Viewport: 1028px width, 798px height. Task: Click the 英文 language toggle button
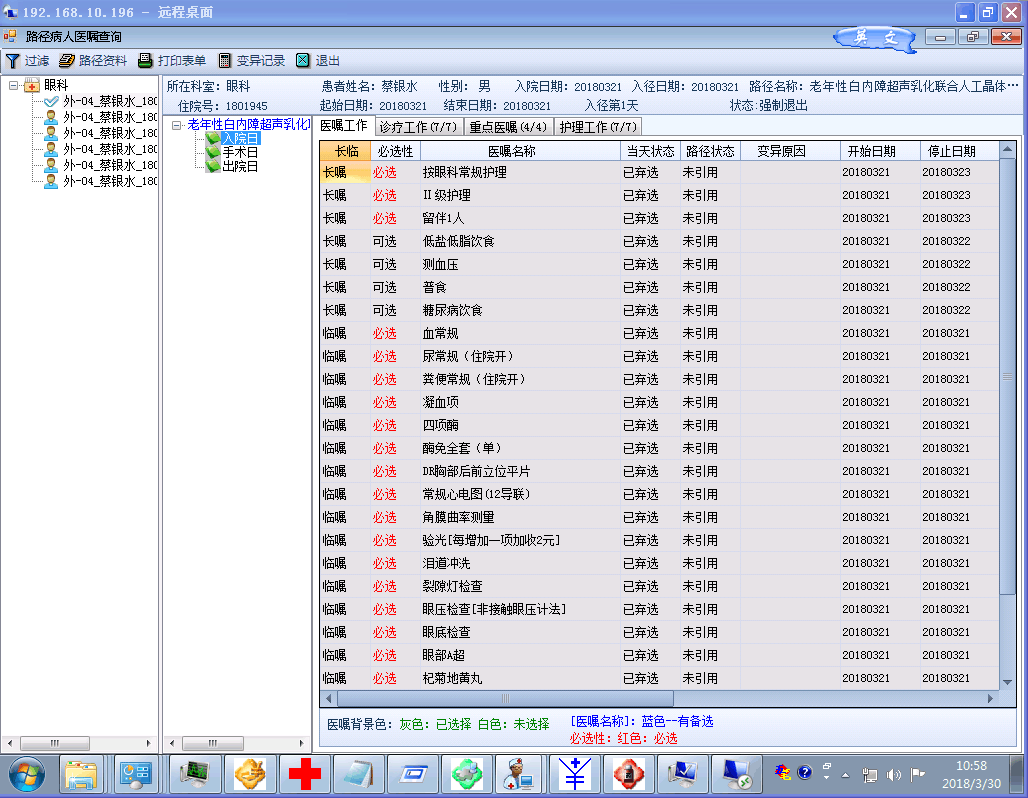[875, 38]
